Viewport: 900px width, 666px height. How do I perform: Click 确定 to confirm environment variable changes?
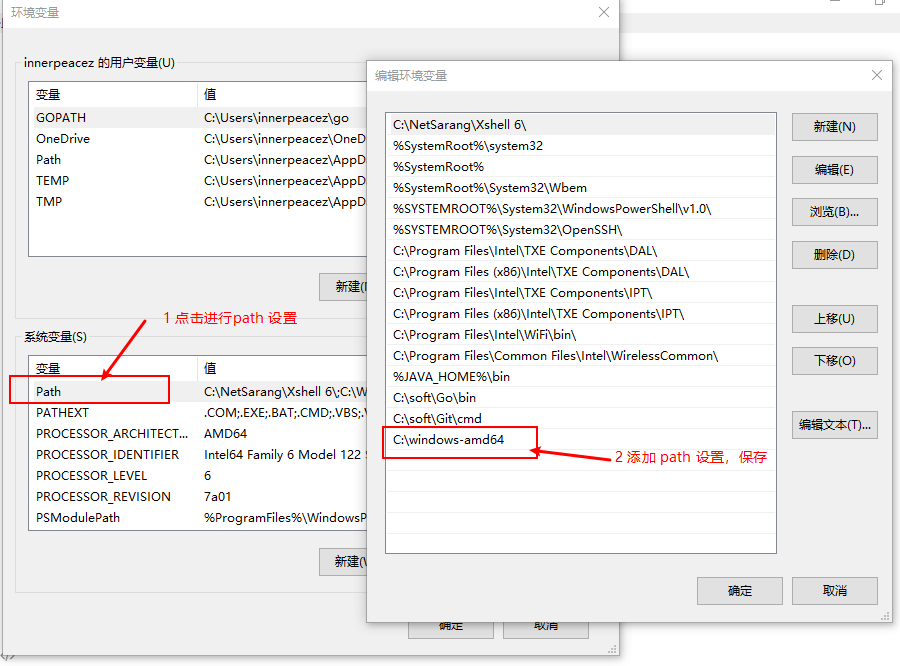pyautogui.click(x=739, y=591)
